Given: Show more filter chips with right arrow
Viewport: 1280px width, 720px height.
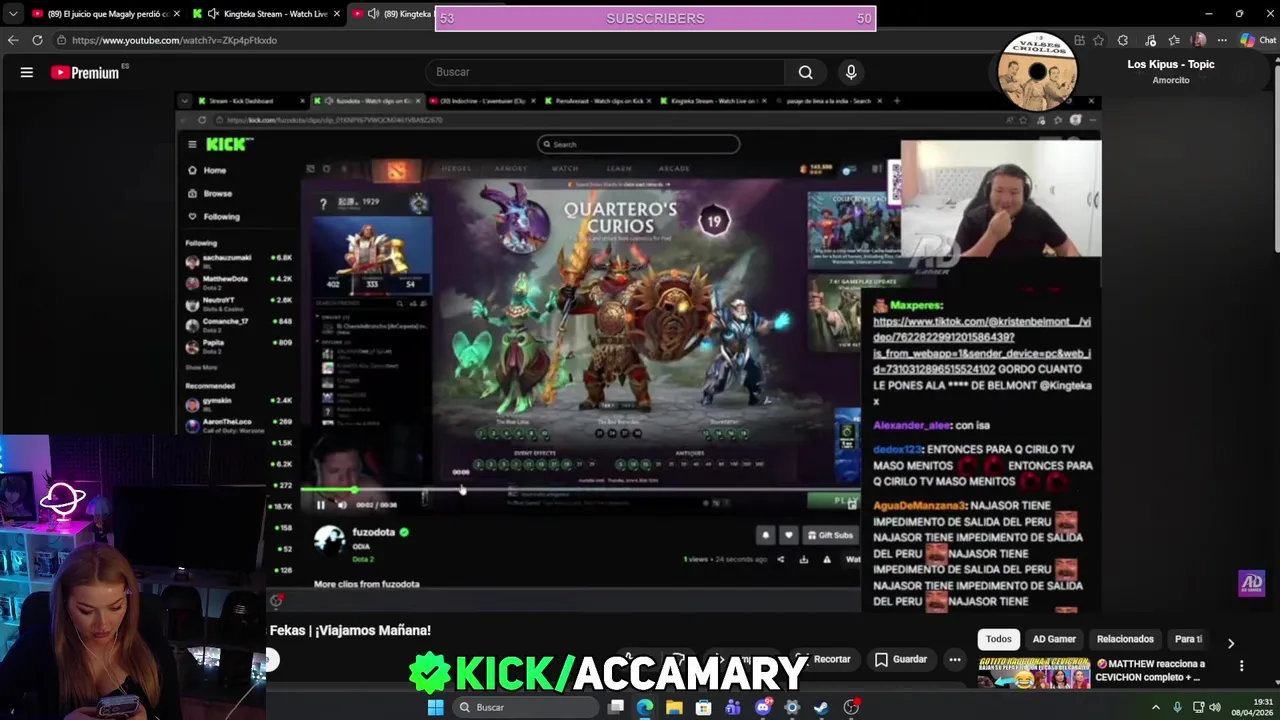Looking at the screenshot, I should pos(1231,643).
